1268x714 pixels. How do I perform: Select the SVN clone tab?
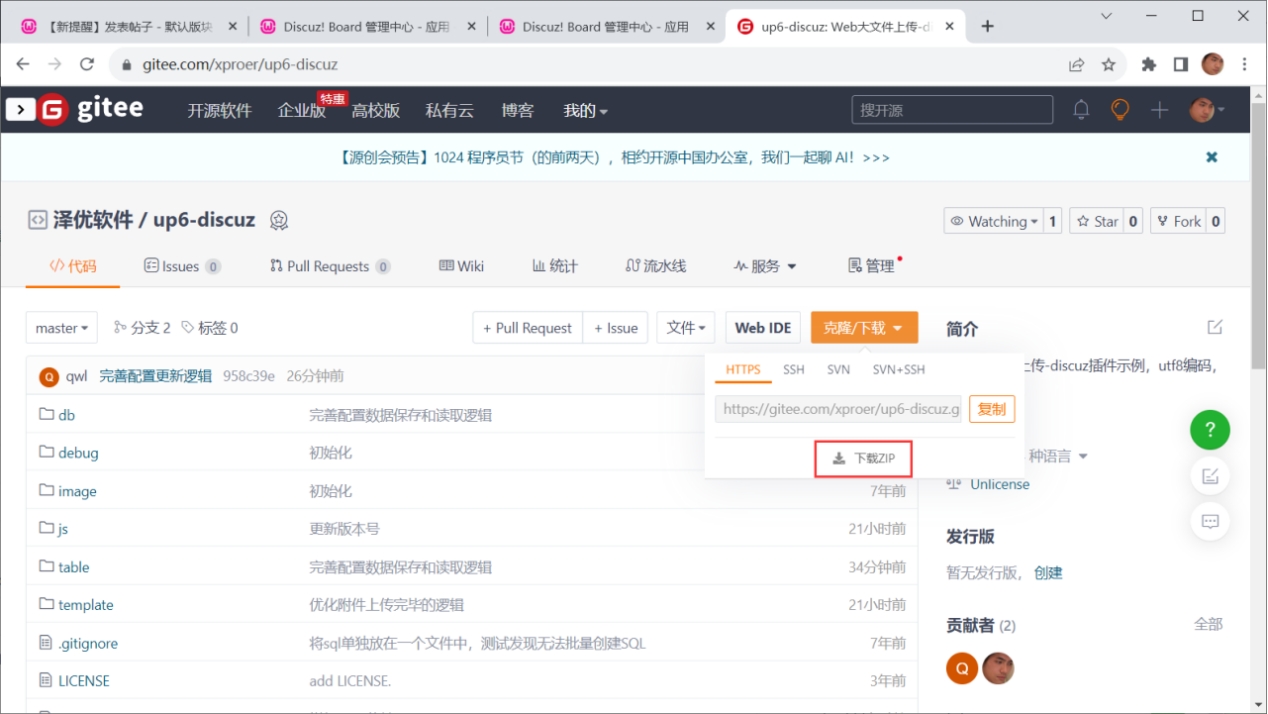click(838, 369)
